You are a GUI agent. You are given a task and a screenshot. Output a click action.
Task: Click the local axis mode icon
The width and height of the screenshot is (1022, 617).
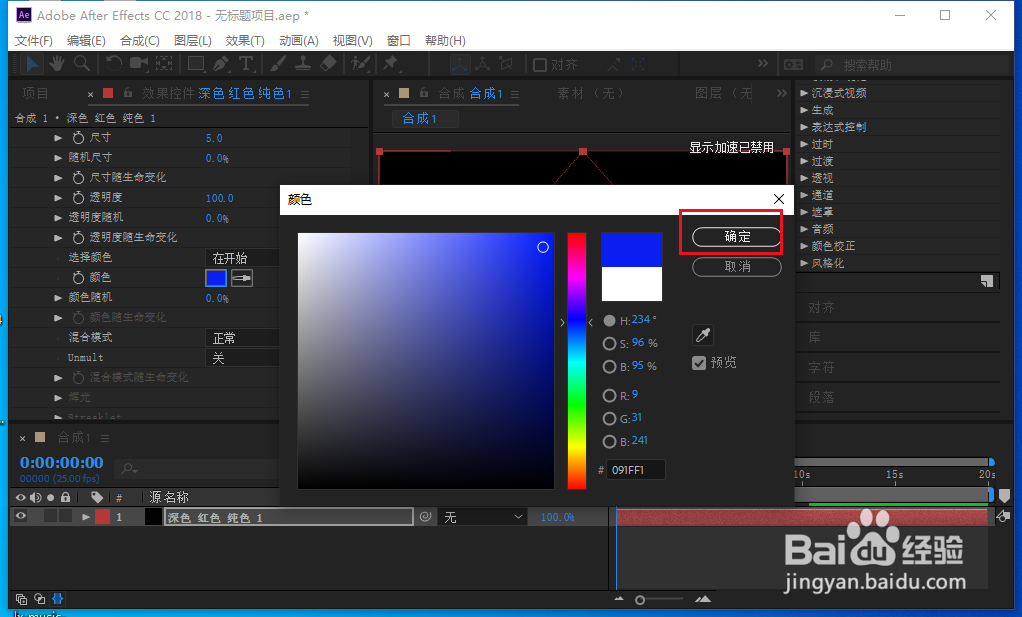point(460,64)
